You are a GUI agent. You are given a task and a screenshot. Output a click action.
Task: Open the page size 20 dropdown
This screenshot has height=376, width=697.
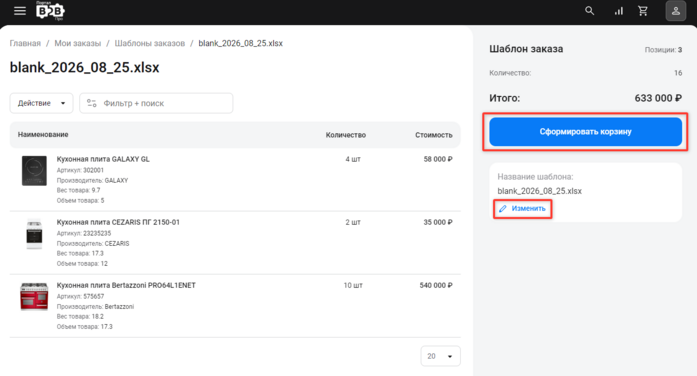click(441, 356)
